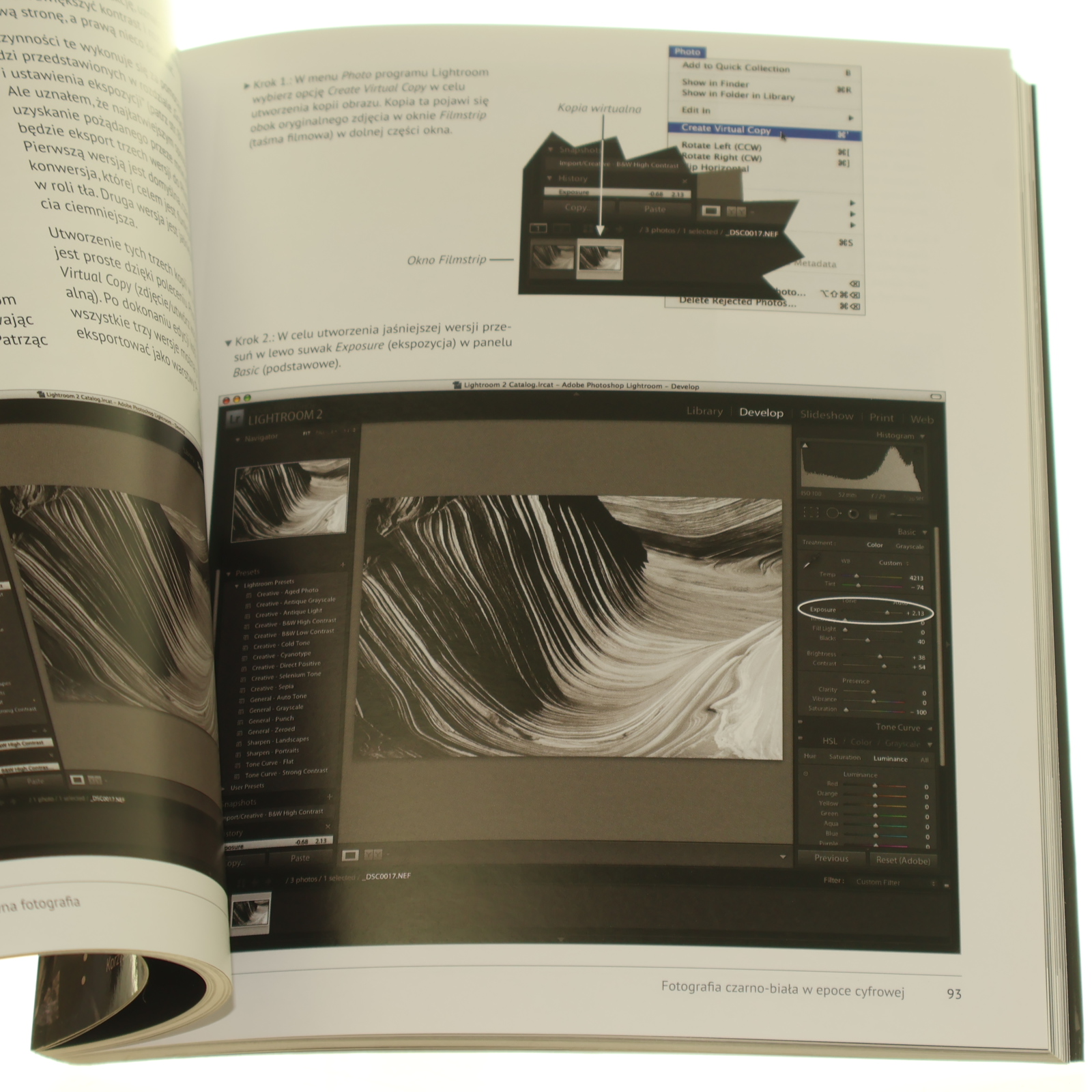Screen dimensions: 1092x1092
Task: Select the Crop Overlay tool icon
Action: [811, 513]
